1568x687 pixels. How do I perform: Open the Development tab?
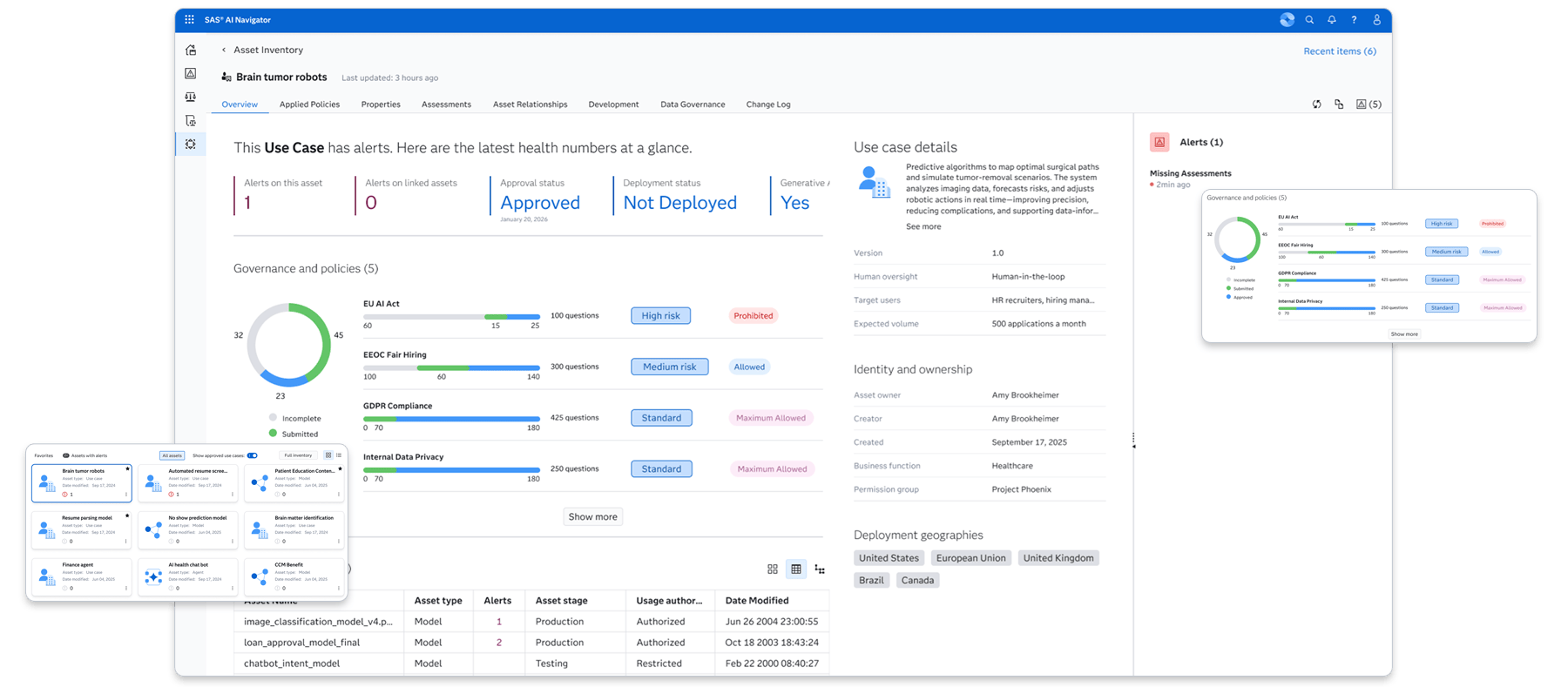(613, 104)
